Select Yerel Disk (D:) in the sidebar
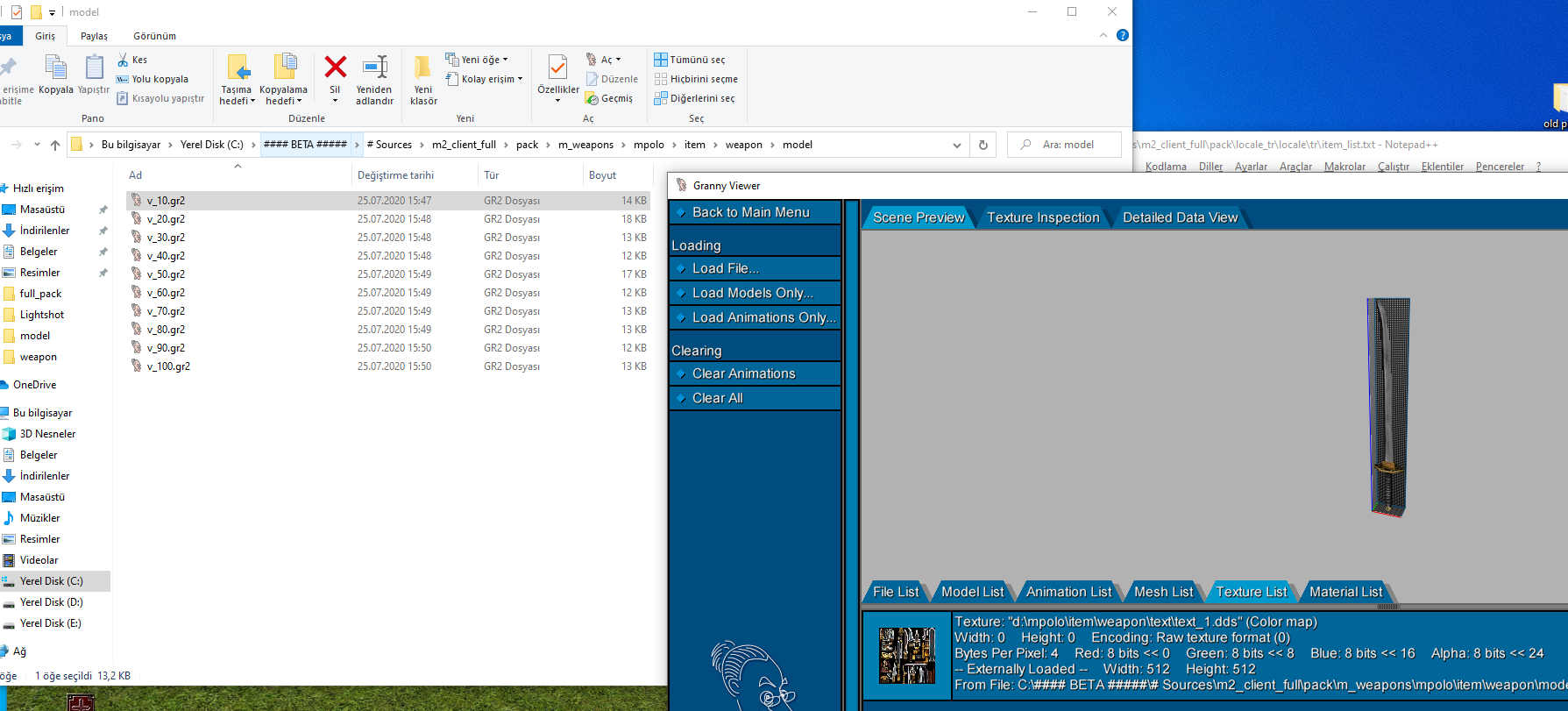The width and height of the screenshot is (1568, 711). click(x=51, y=602)
